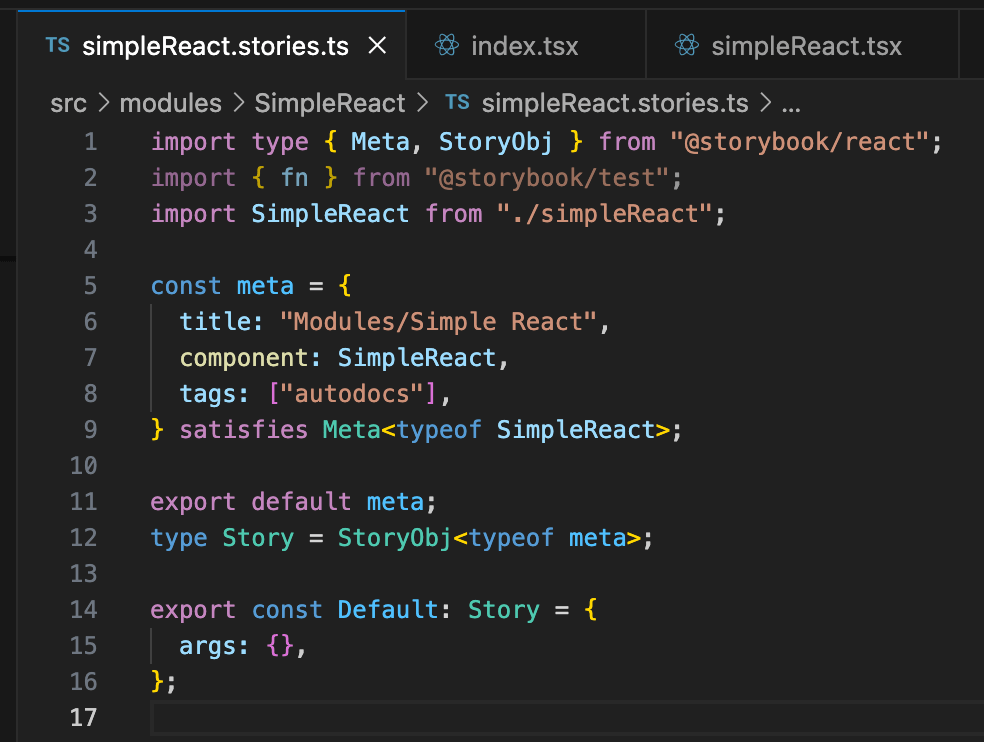Click the TS icon on simpleReact.stories.ts tab
Screen dimensions: 984x742
point(58,46)
